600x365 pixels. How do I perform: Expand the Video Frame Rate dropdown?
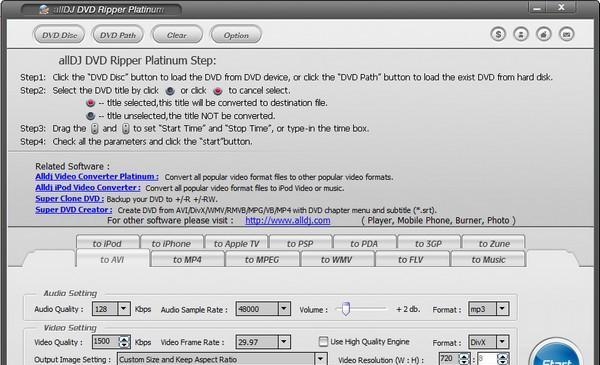pos(284,342)
